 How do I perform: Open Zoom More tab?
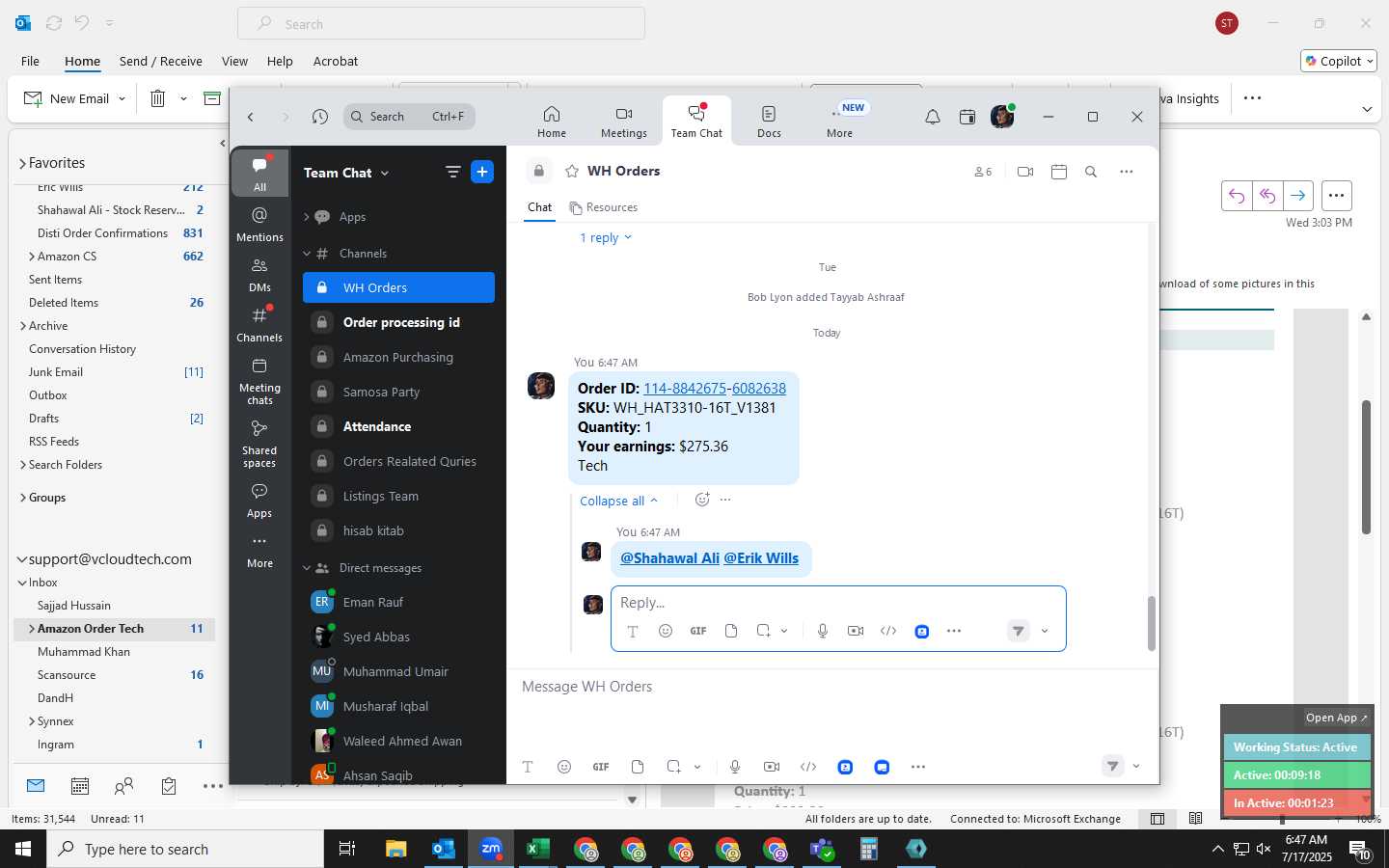(839, 122)
